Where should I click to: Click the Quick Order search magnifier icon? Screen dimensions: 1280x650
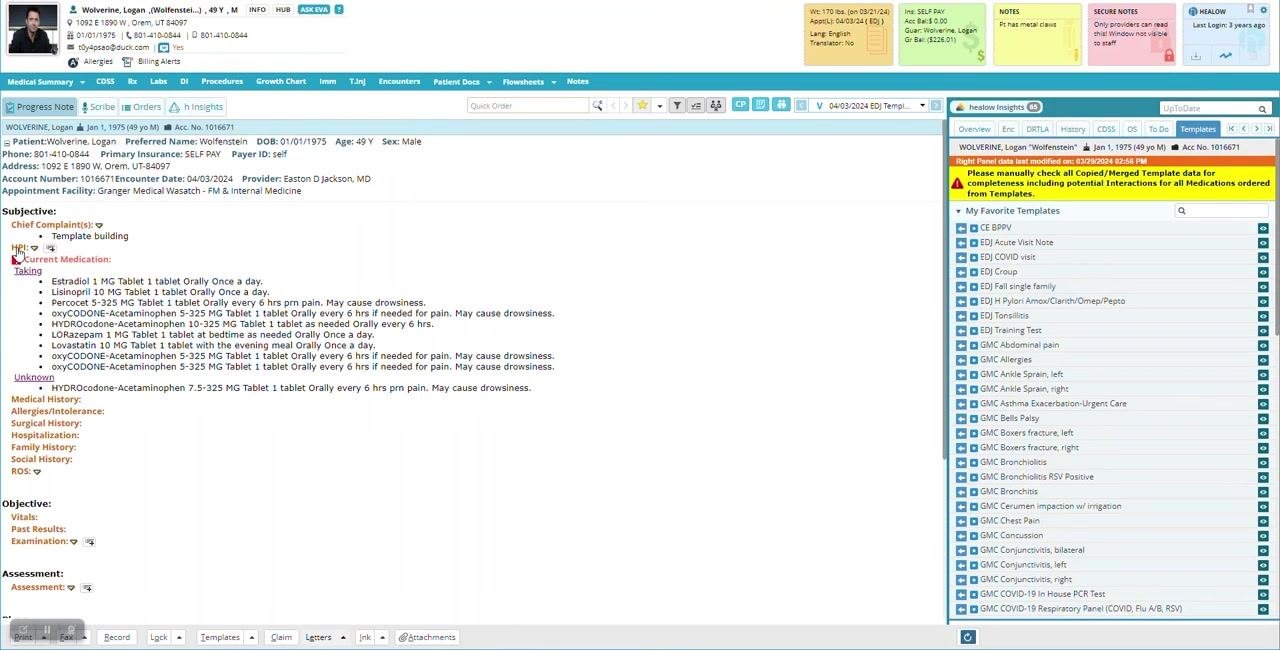(597, 106)
